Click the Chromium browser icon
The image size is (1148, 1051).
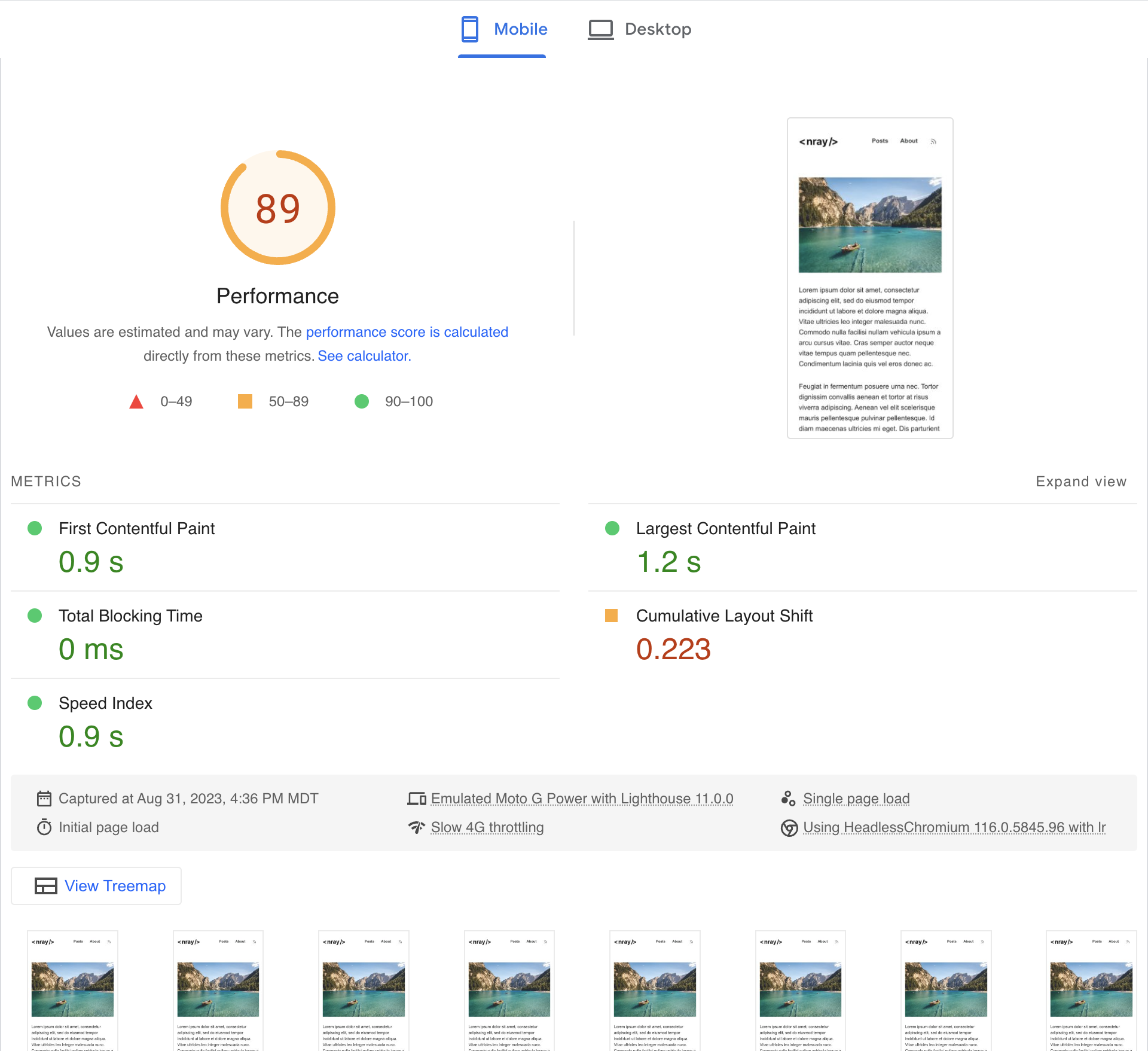click(x=789, y=828)
